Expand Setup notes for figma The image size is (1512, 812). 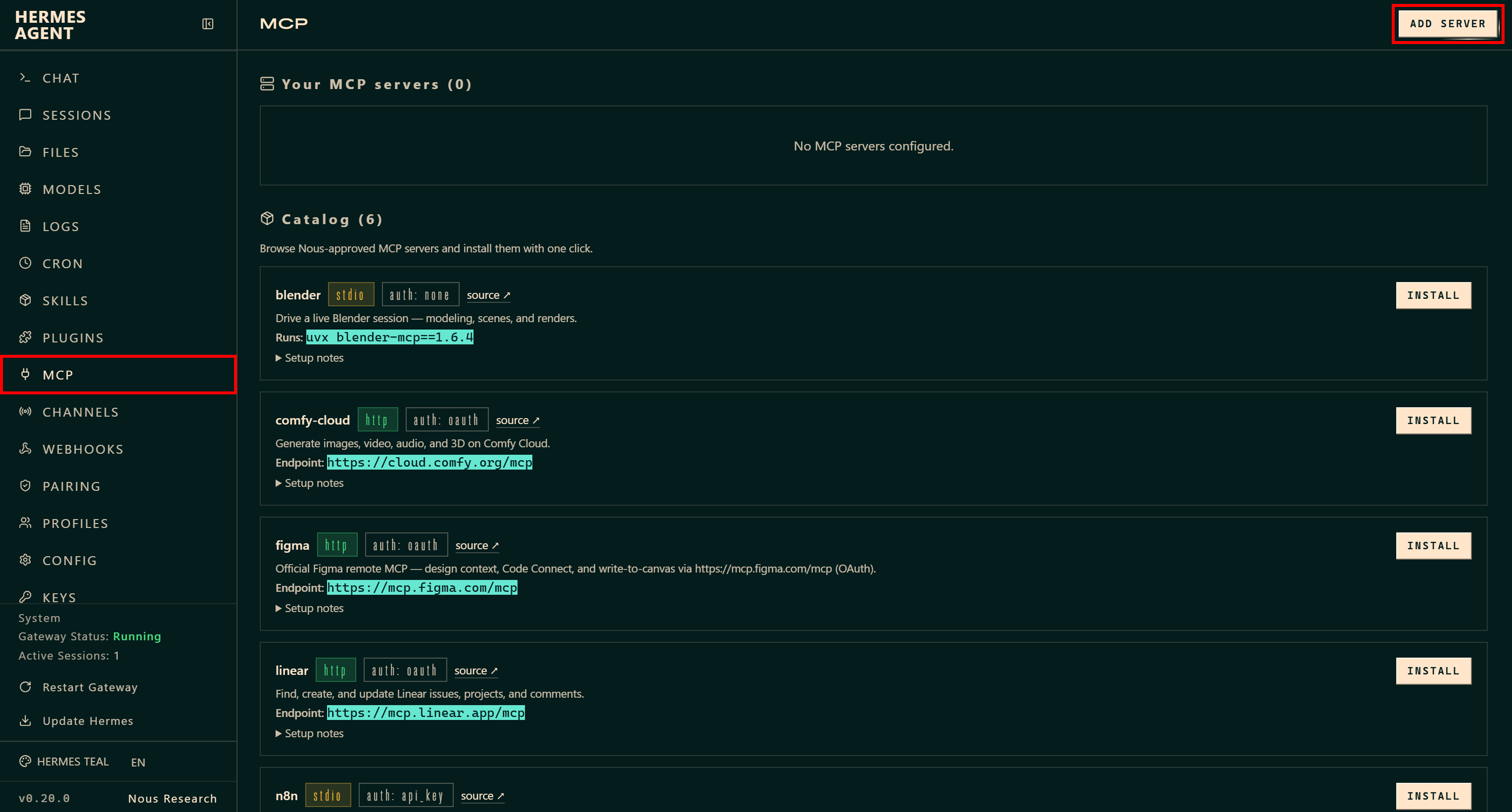coord(309,608)
